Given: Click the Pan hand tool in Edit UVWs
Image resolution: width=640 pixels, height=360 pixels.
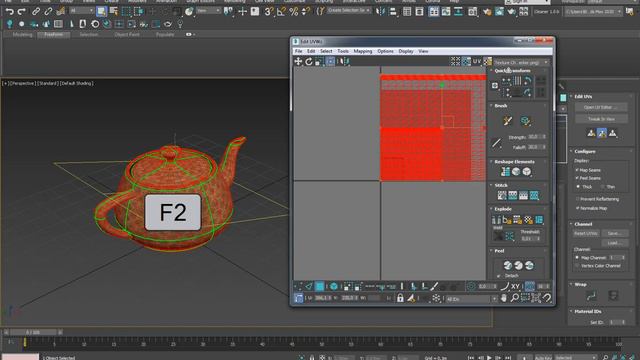Looking at the screenshot, I should (504, 298).
